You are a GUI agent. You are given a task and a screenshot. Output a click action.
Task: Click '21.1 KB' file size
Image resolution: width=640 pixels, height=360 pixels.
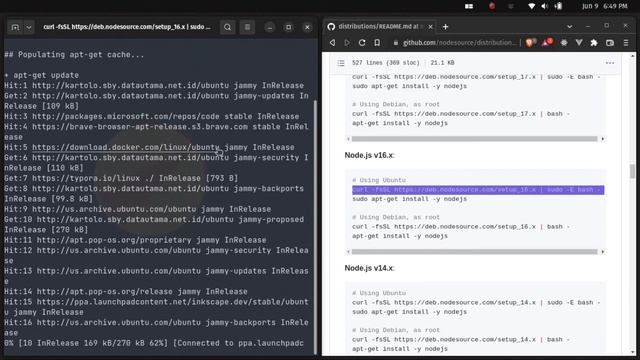442,63
